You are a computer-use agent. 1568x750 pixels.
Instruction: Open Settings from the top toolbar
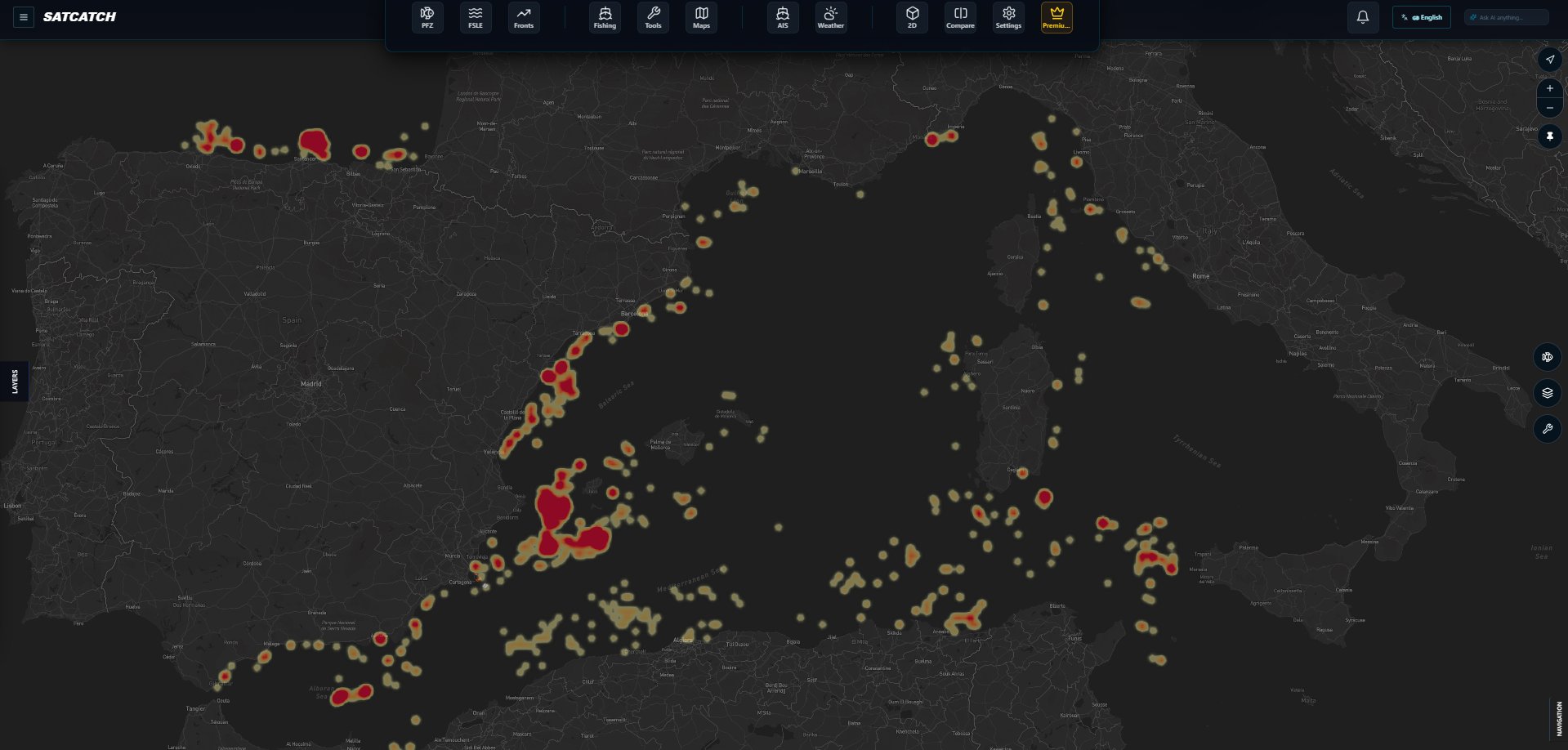[x=1008, y=17]
